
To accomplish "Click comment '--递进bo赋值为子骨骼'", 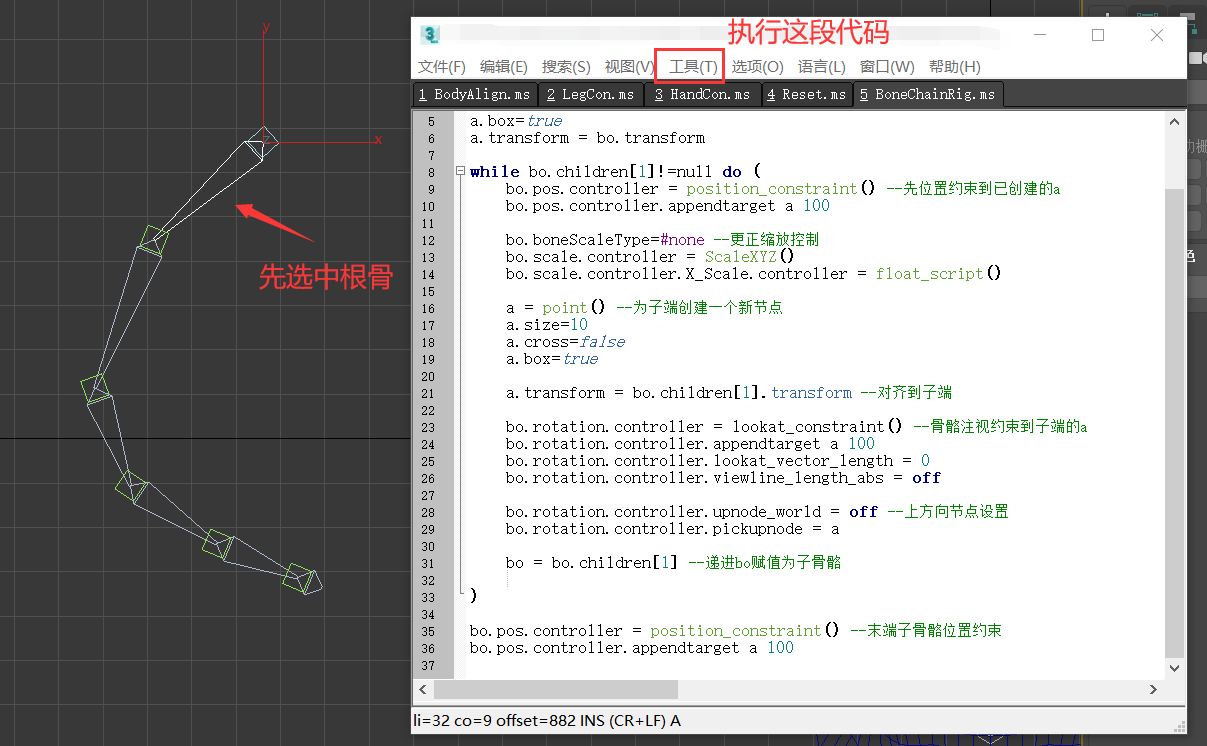I will click(765, 563).
